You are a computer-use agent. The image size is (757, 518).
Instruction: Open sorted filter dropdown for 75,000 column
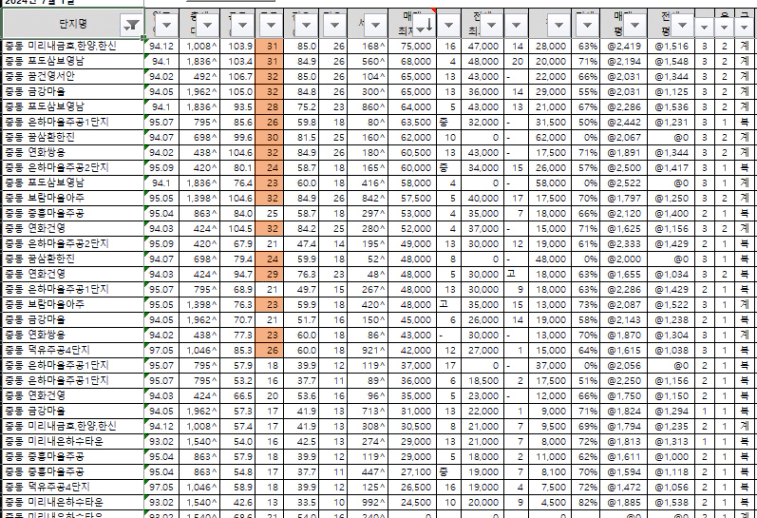(424, 25)
